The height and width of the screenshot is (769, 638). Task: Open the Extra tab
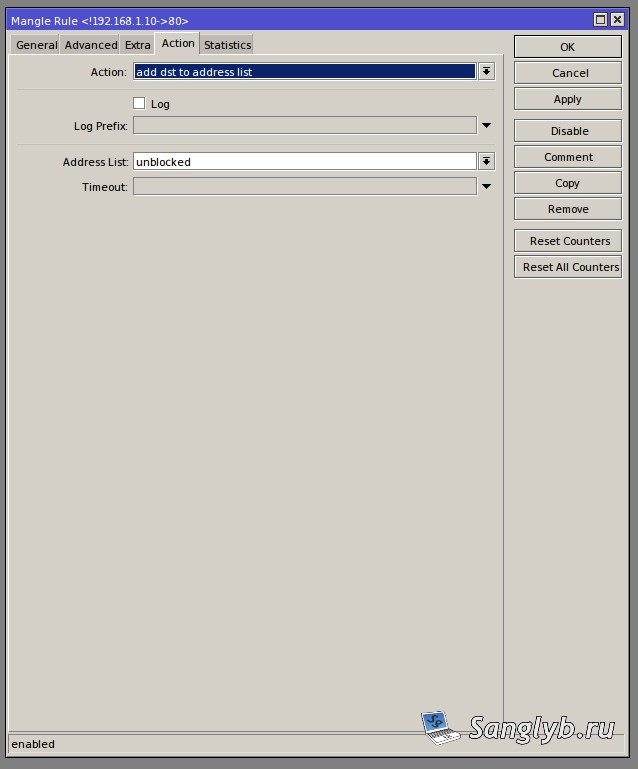pyautogui.click(x=137, y=45)
